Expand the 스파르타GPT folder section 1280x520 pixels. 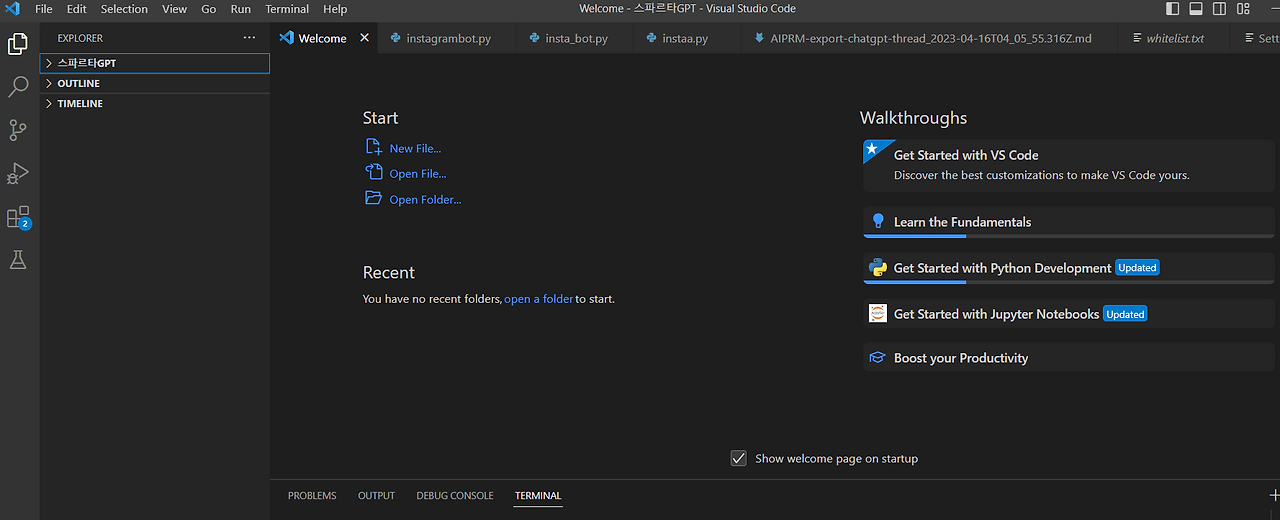click(155, 63)
